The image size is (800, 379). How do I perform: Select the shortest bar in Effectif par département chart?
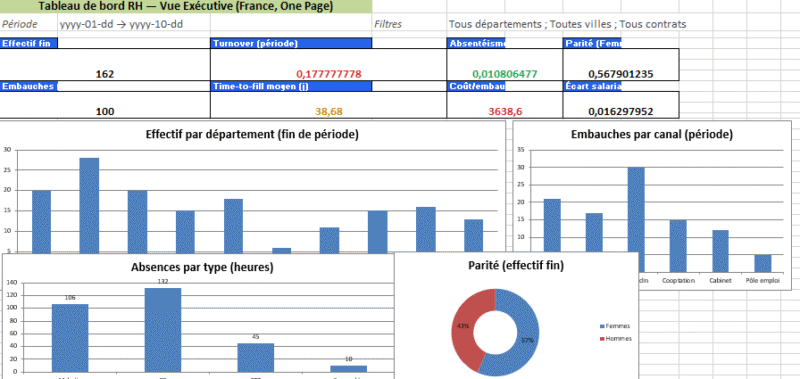pos(282,250)
